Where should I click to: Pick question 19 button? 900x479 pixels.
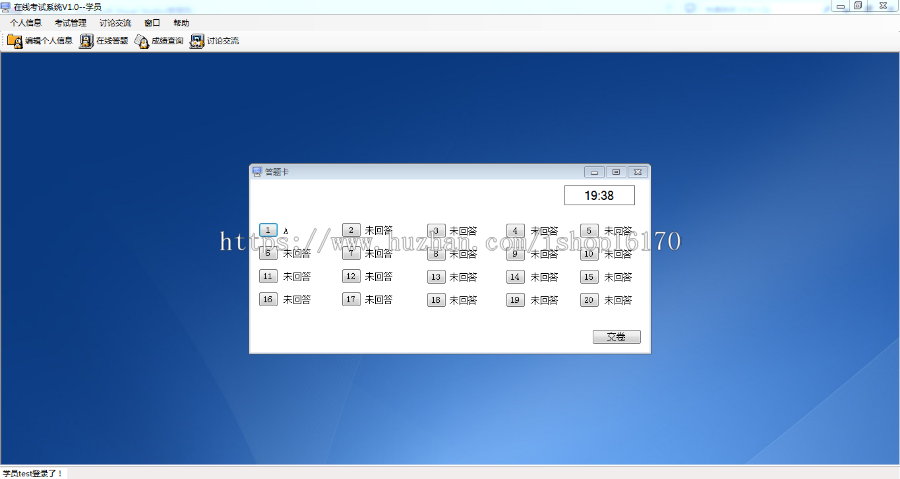point(515,300)
